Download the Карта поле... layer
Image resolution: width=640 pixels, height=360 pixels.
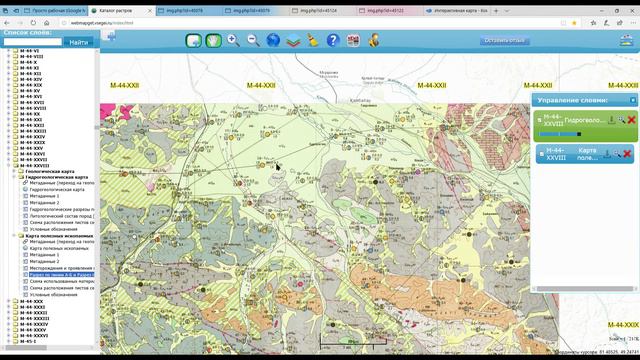coord(607,154)
